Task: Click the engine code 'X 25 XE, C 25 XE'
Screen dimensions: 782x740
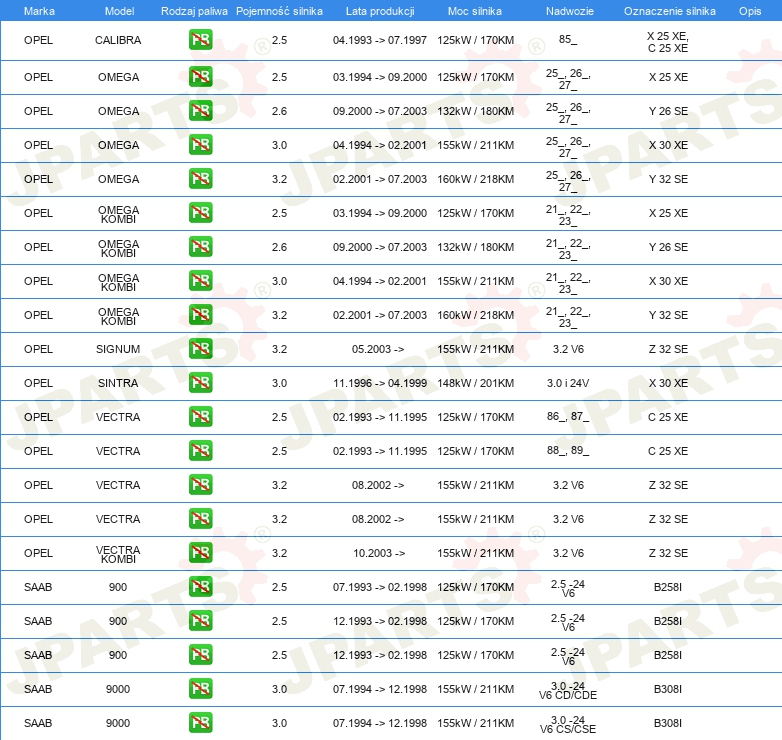Action: [668, 42]
